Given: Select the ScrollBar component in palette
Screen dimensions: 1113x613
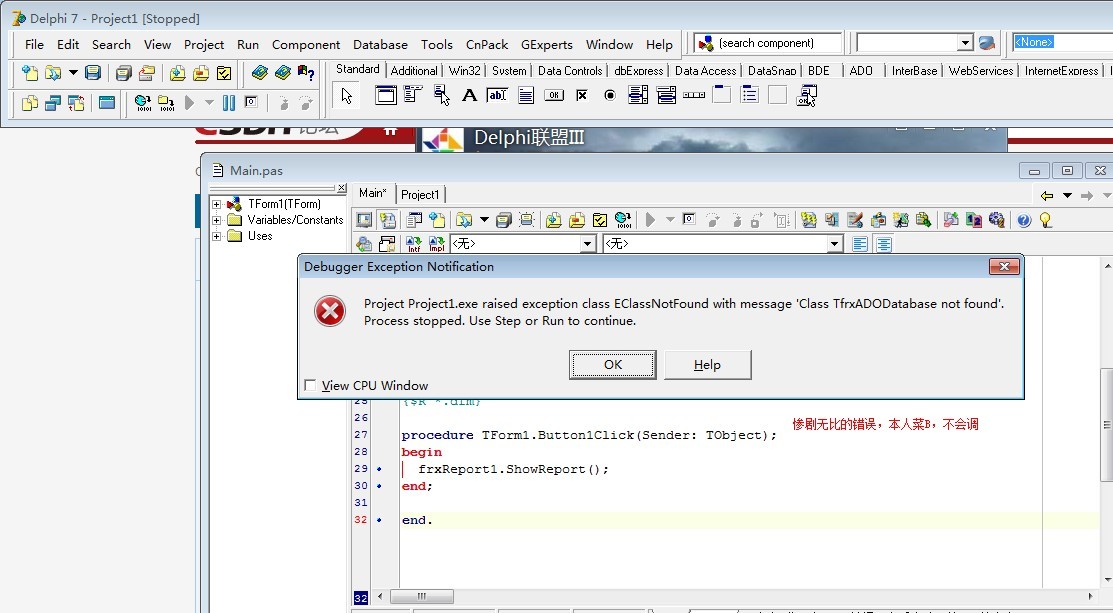Looking at the screenshot, I should point(693,95).
